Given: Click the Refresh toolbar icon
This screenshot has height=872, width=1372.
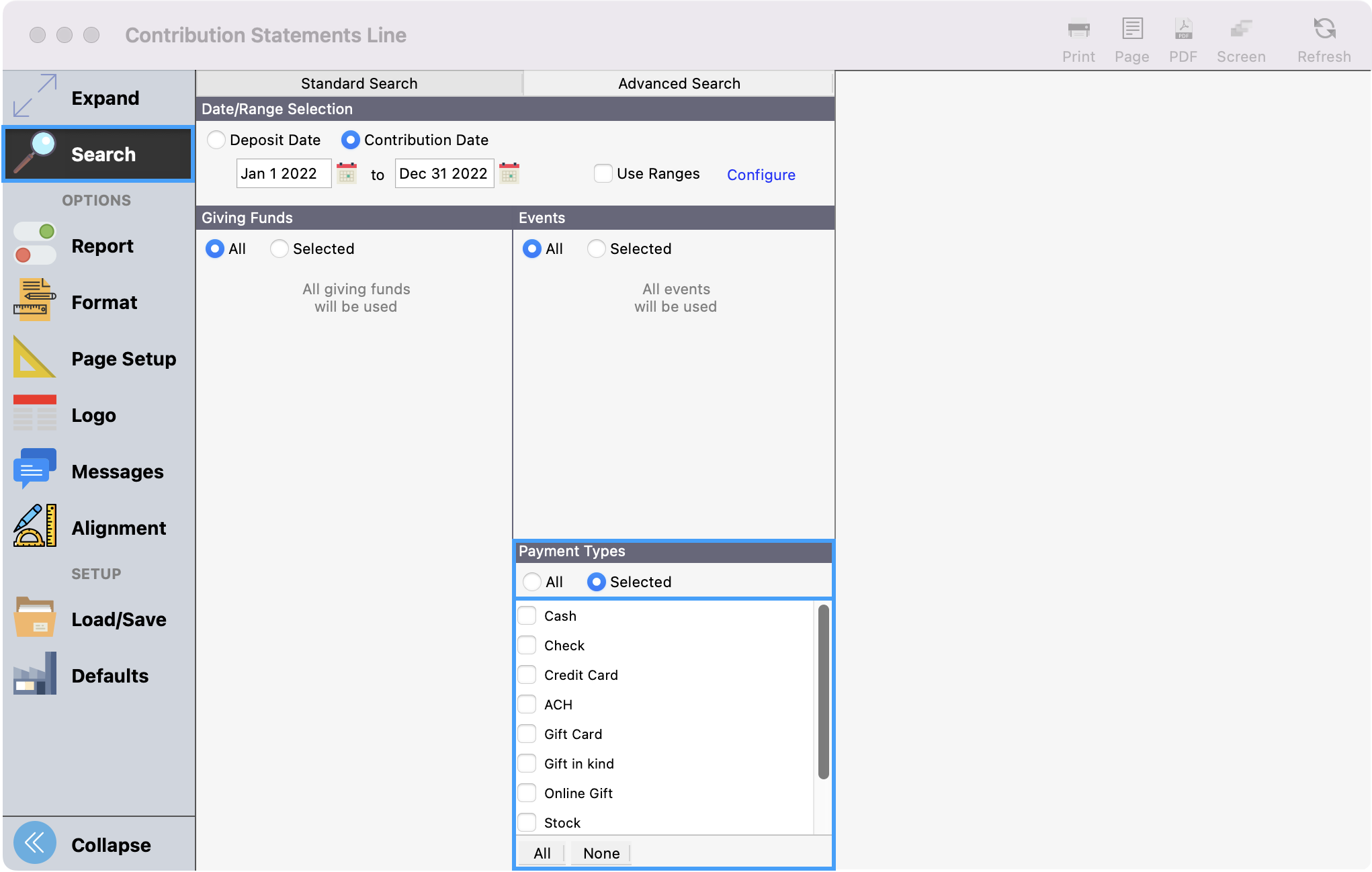Looking at the screenshot, I should point(1324,30).
